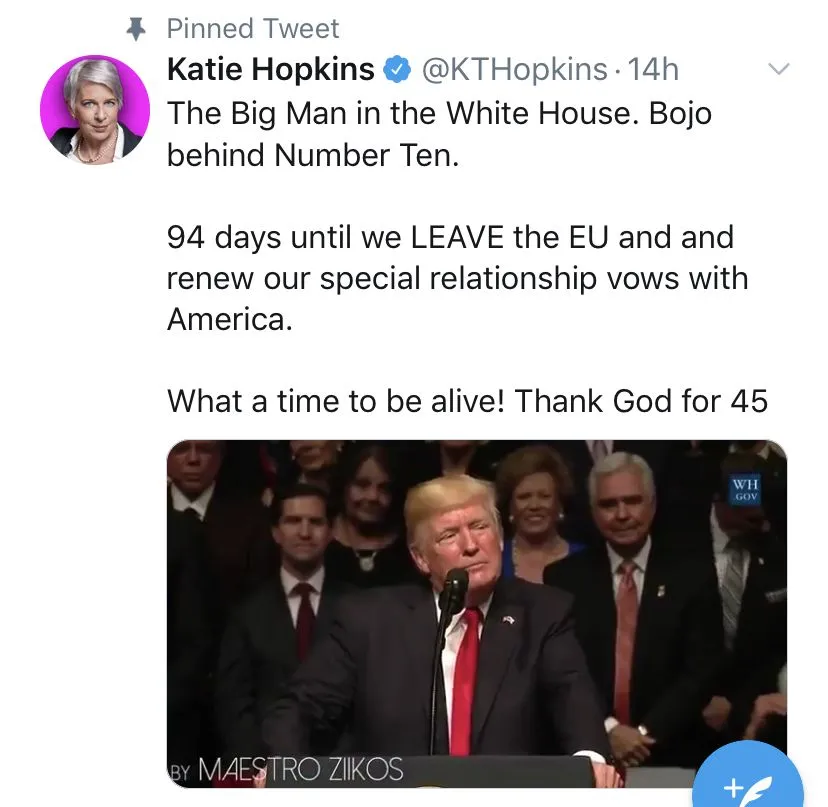Click the WH.GOV watermark in video
This screenshot has width=828, height=807.
(x=746, y=490)
